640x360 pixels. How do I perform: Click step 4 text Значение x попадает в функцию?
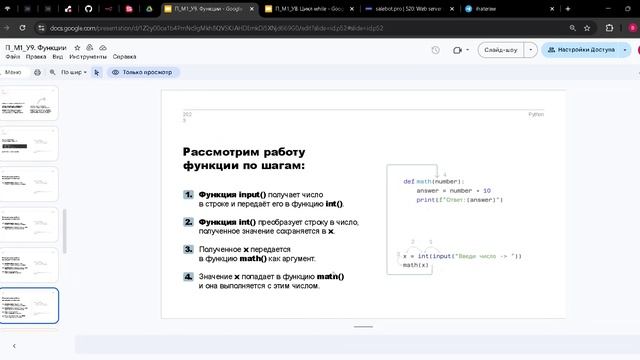[271, 281]
